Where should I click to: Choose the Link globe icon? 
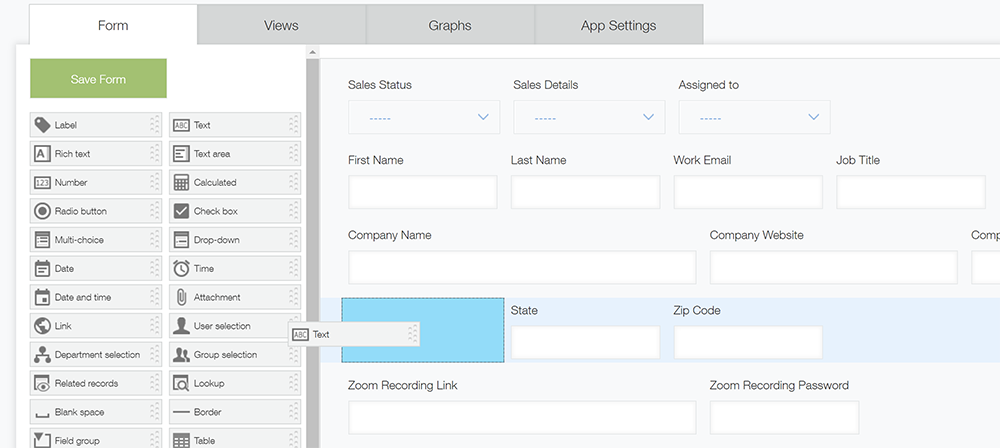(42, 326)
